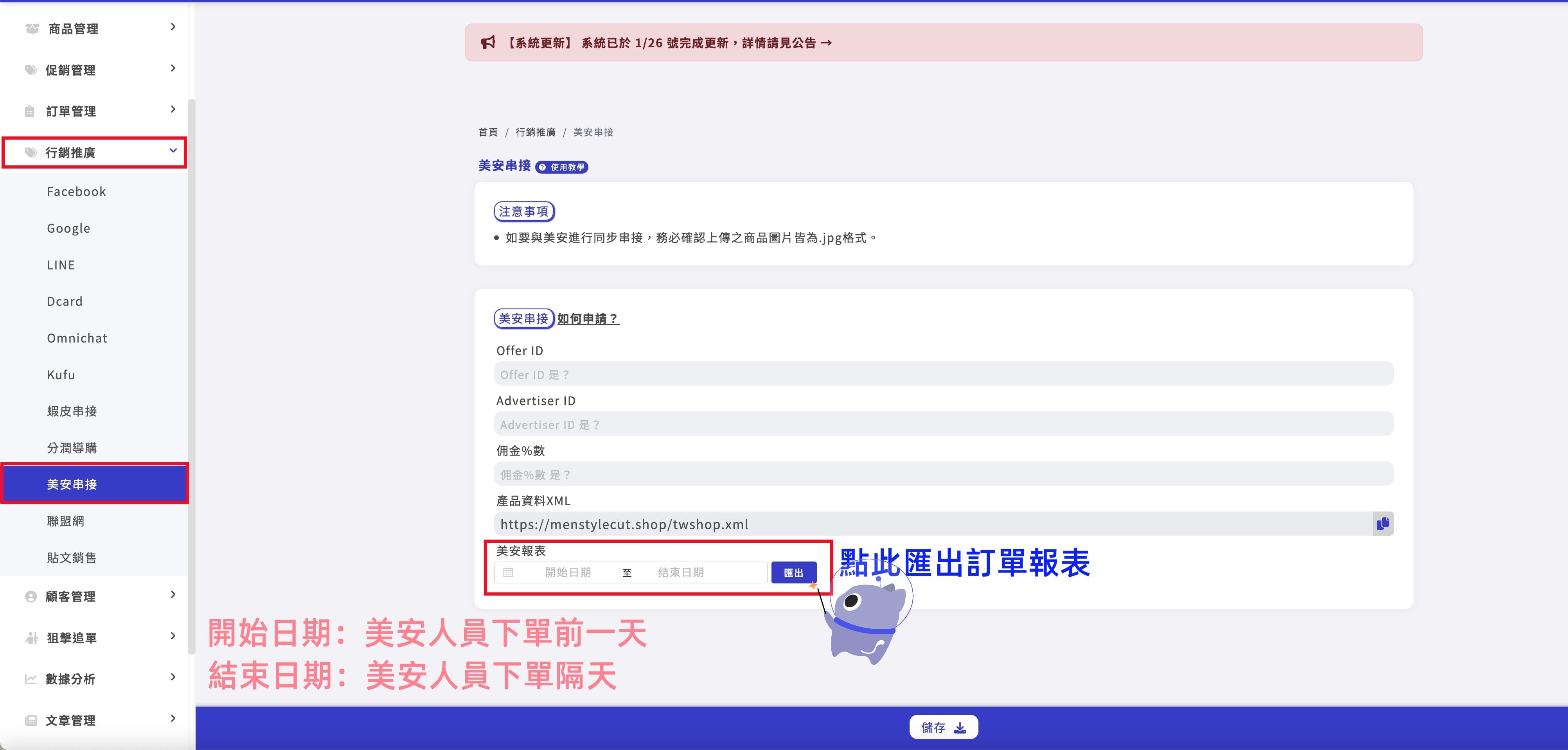Select 聯盟網 in the sidebar
Screen dimensions: 1568x750
click(x=94, y=521)
